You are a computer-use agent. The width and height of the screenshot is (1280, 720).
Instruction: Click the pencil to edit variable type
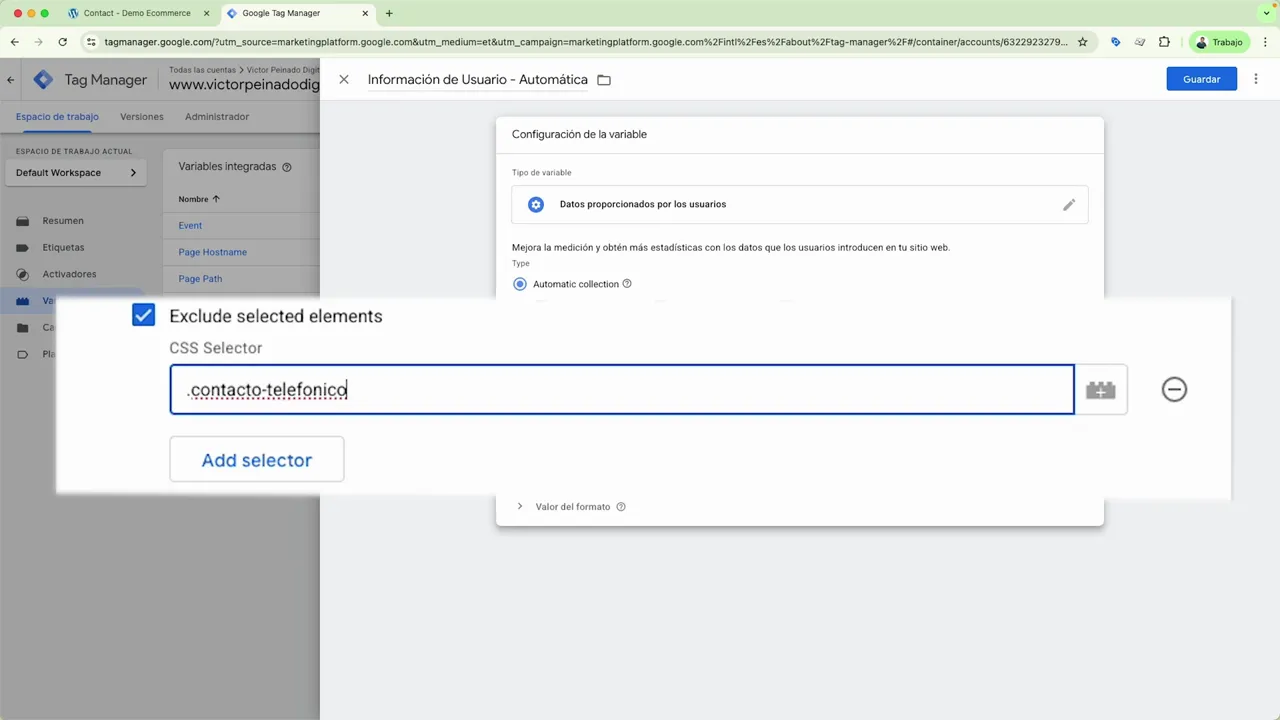1068,204
